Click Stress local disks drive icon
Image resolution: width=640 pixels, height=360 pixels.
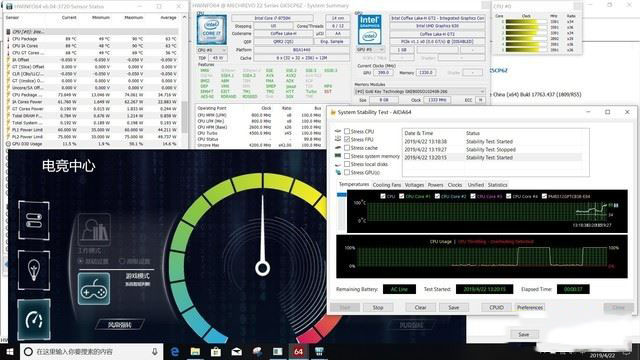coord(338,164)
